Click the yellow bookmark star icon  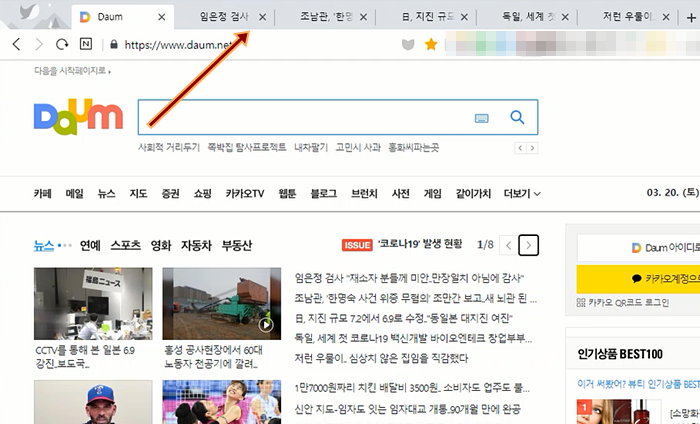(x=431, y=44)
